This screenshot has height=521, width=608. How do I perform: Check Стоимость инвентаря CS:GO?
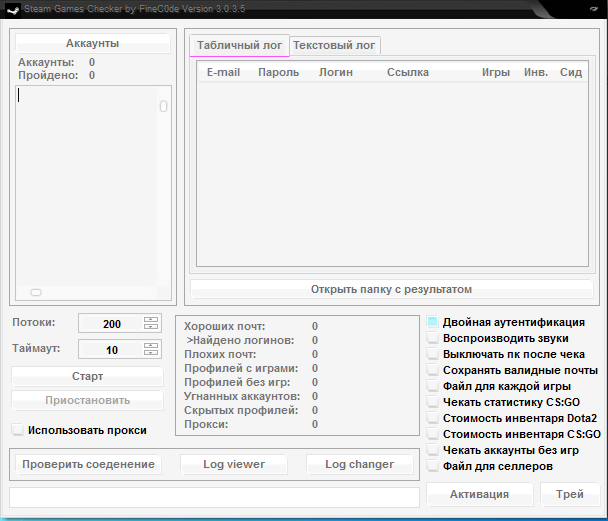point(432,434)
